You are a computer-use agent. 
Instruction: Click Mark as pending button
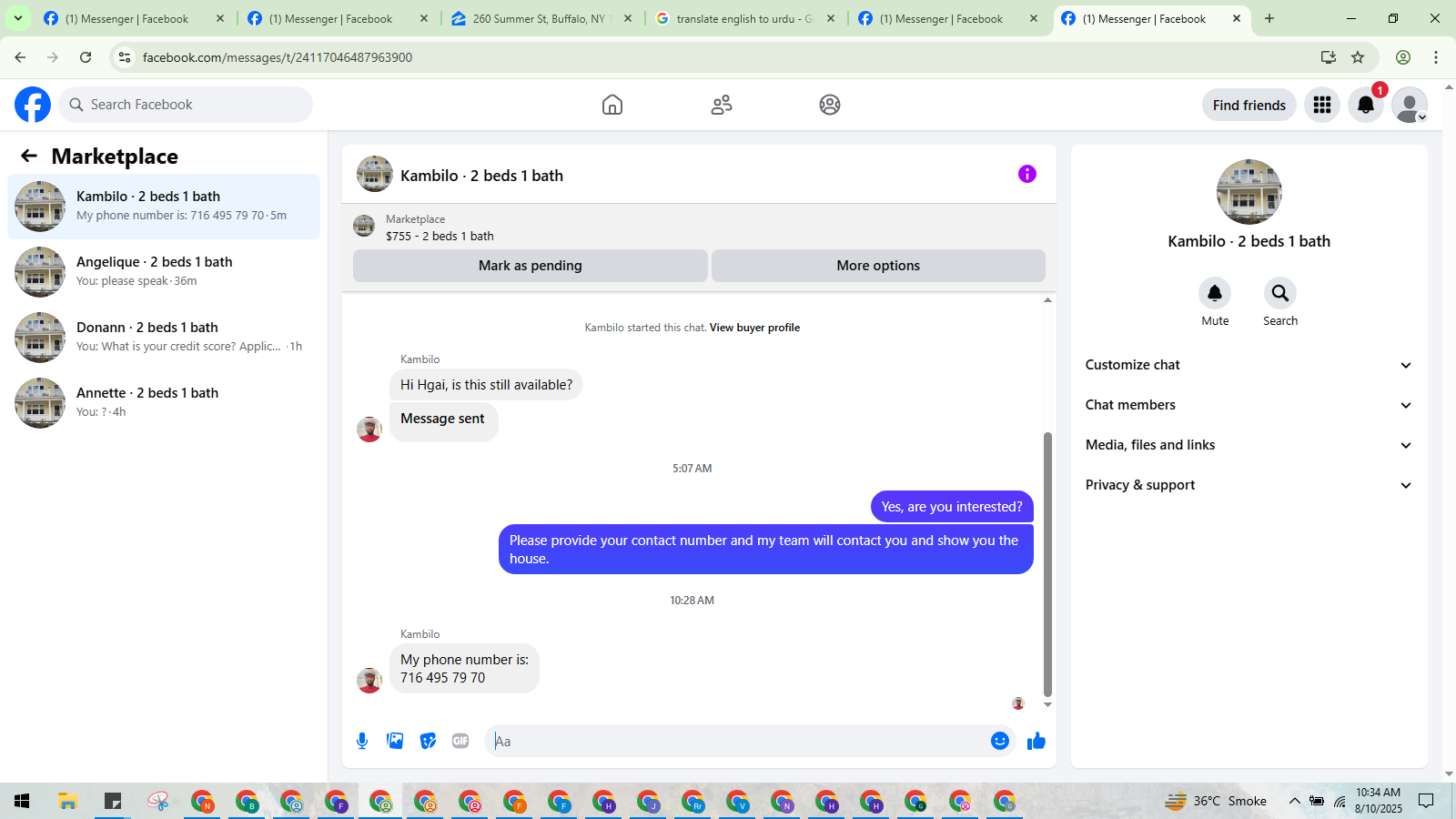pos(531,266)
